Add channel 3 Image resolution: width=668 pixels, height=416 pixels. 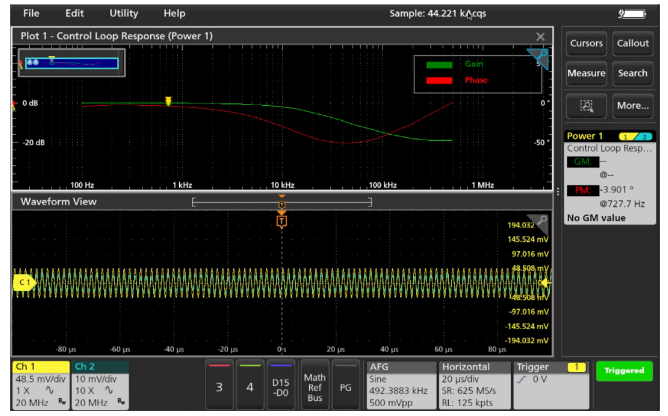pyautogui.click(x=219, y=385)
